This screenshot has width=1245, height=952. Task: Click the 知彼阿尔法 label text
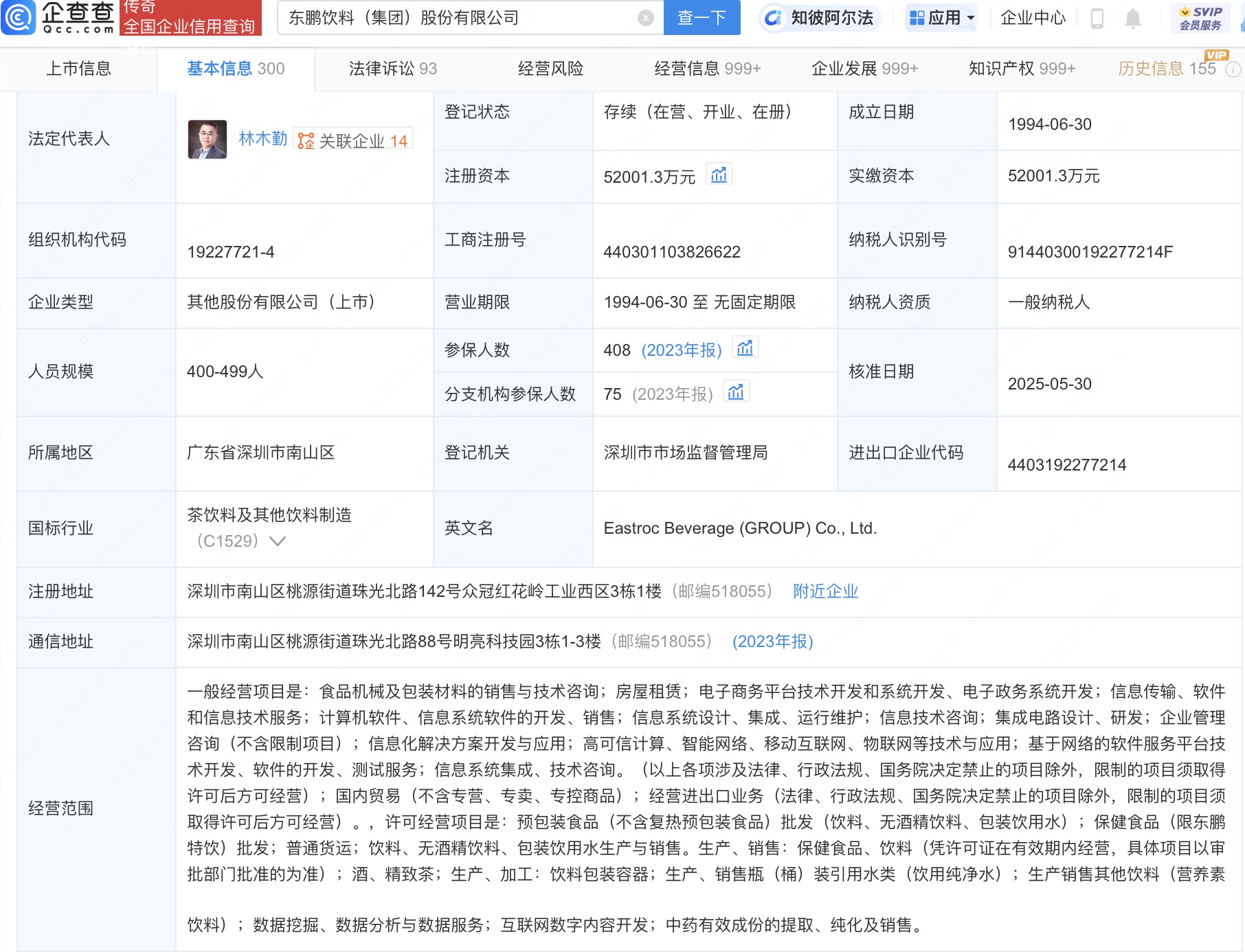[x=832, y=18]
